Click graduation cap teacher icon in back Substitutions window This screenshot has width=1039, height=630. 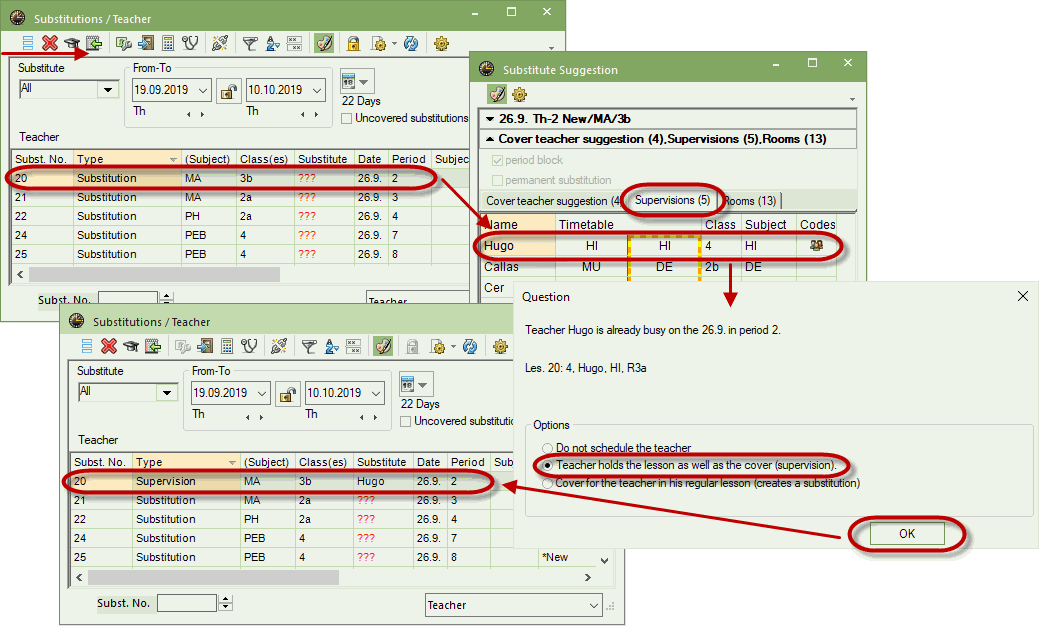click(71, 44)
